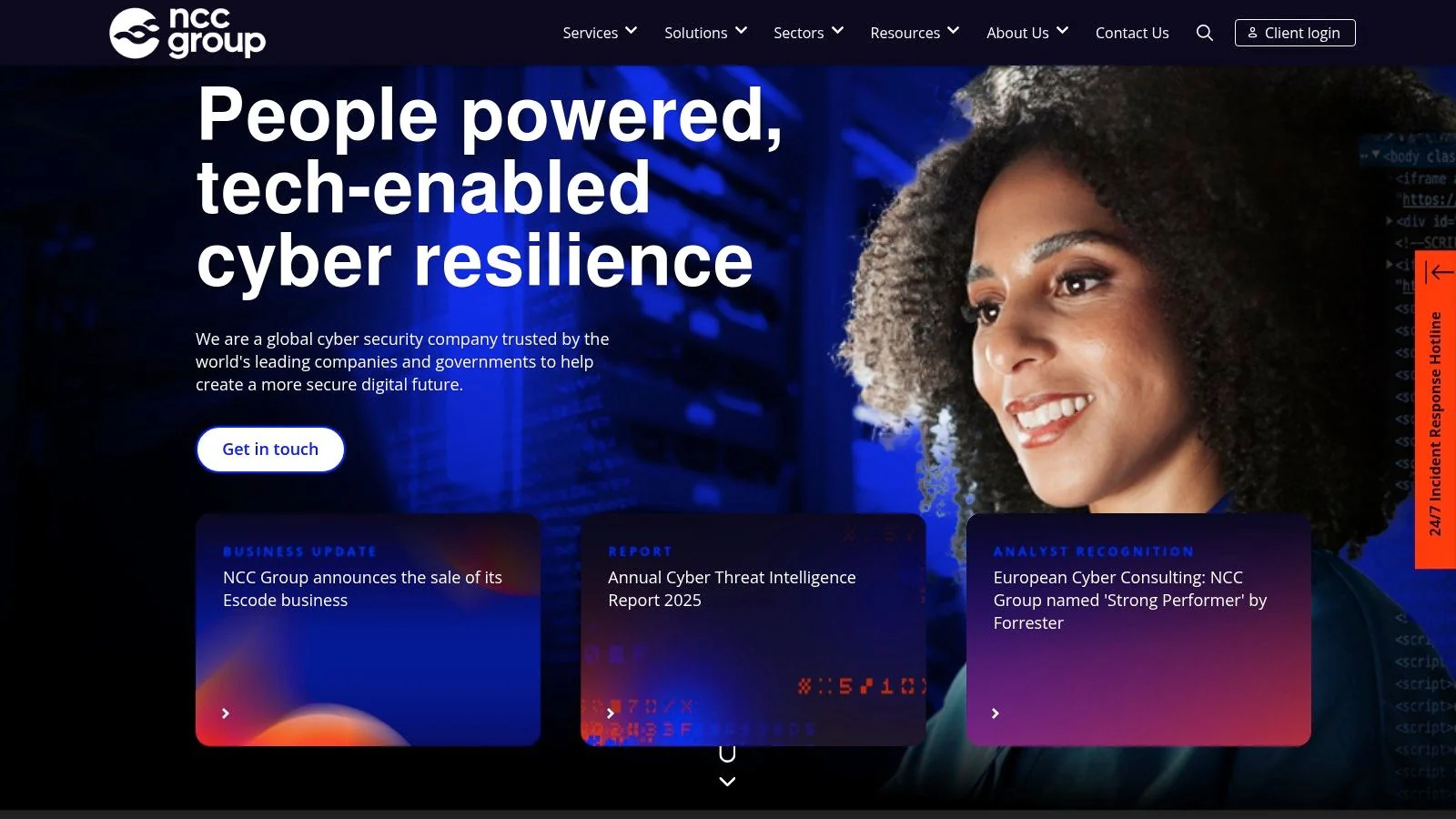This screenshot has height=819, width=1456.
Task: Click the arrow on Threat Intelligence Report card
Action: [611, 713]
